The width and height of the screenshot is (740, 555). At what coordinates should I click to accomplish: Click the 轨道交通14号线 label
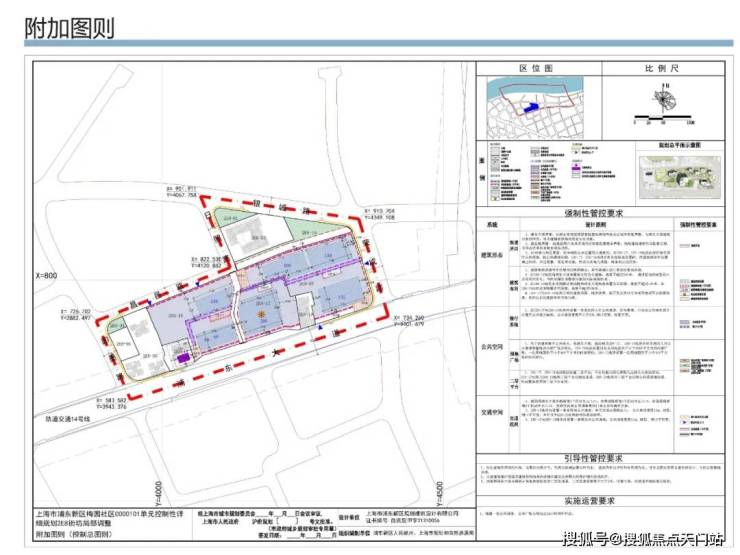[x=68, y=419]
